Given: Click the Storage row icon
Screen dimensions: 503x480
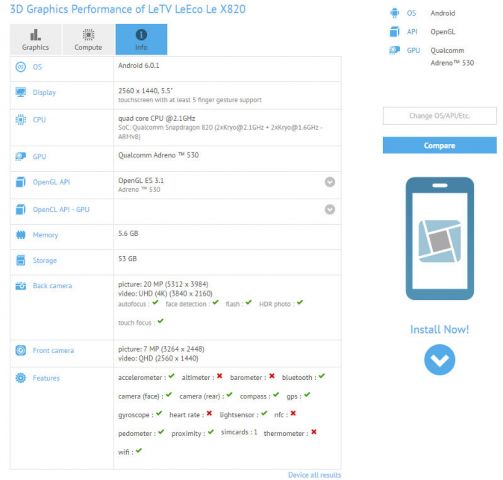Looking at the screenshot, I should tap(21, 260).
